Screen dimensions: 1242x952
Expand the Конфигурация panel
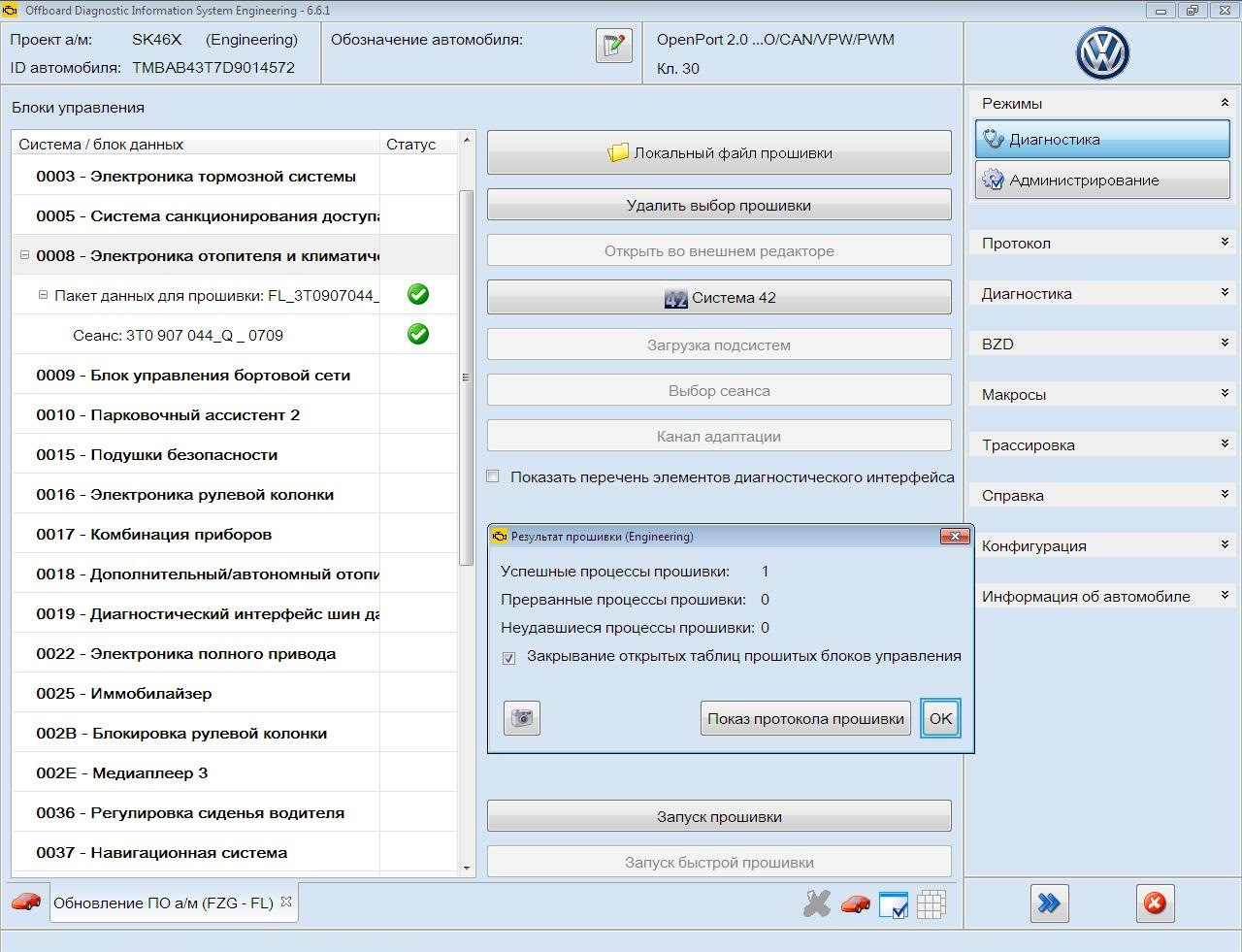coord(1225,545)
